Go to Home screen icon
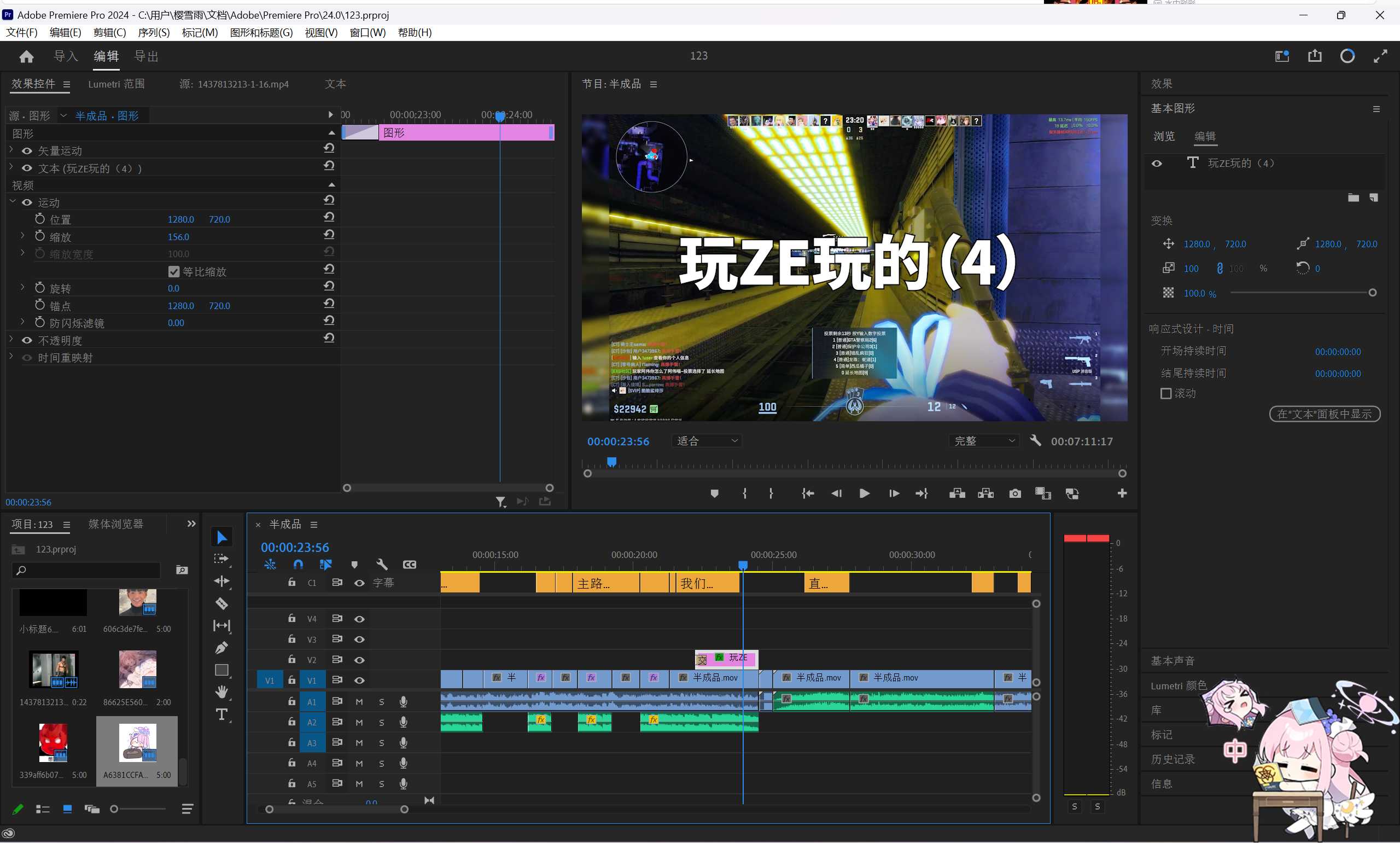This screenshot has width=1400, height=843. tap(26, 56)
